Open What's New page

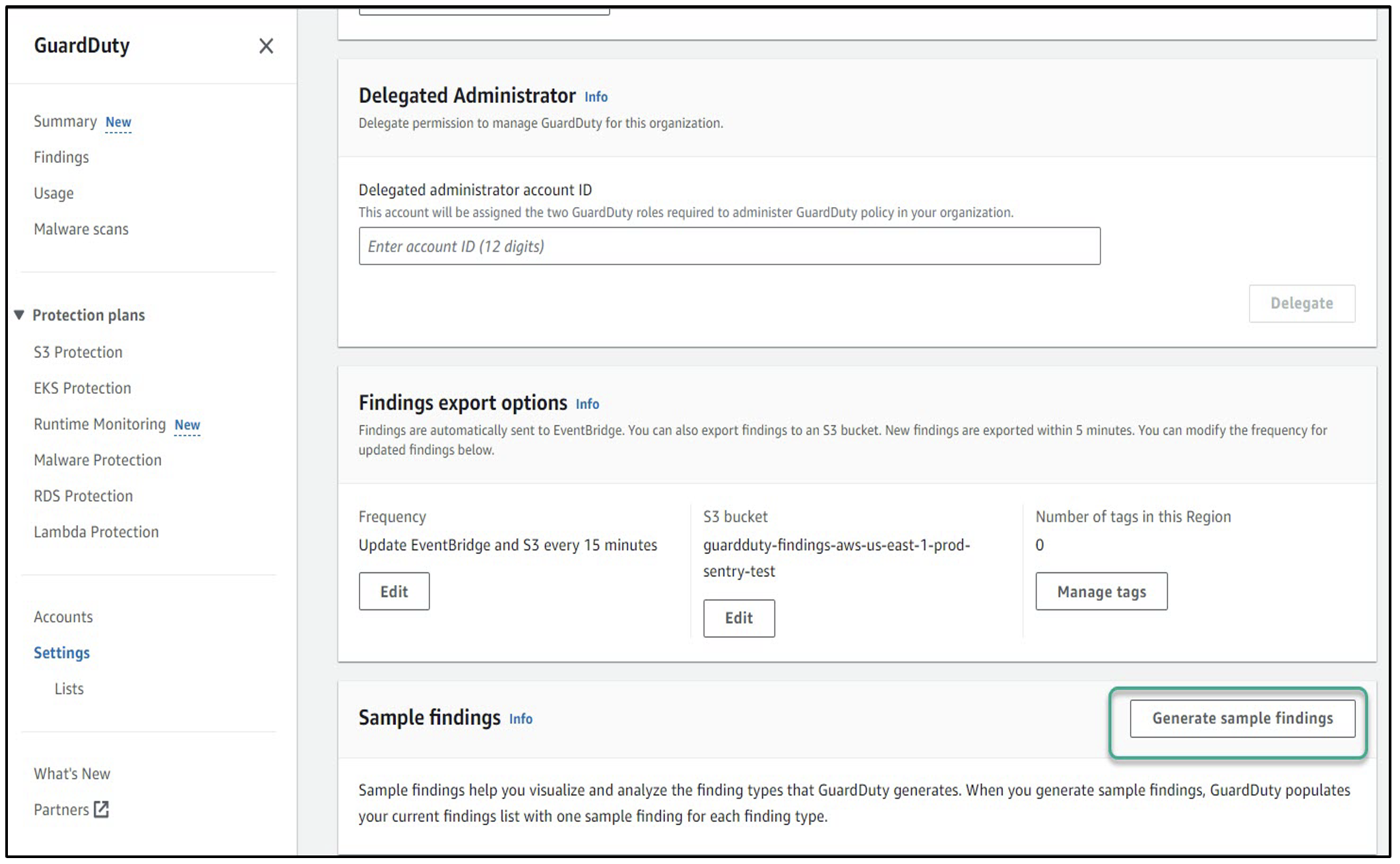72,774
